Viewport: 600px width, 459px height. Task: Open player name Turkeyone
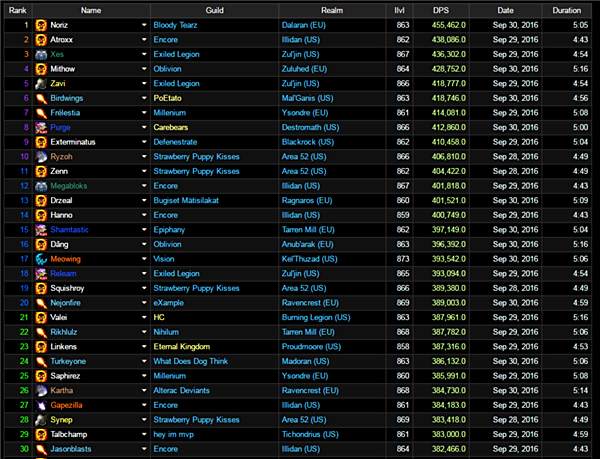coord(68,361)
